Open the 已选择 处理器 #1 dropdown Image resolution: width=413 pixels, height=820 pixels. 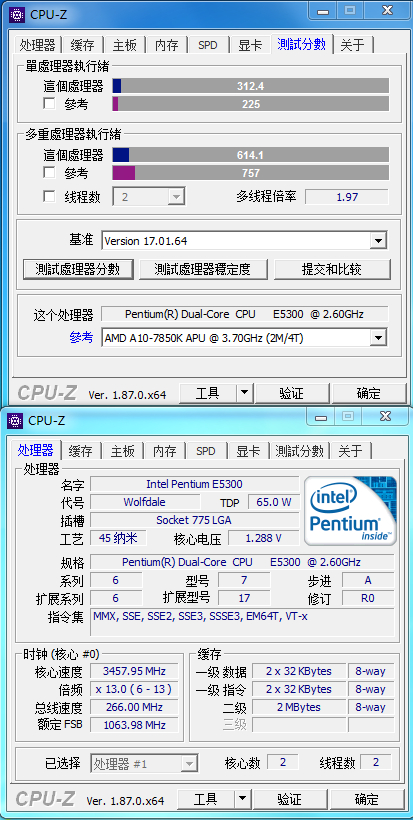click(x=144, y=764)
